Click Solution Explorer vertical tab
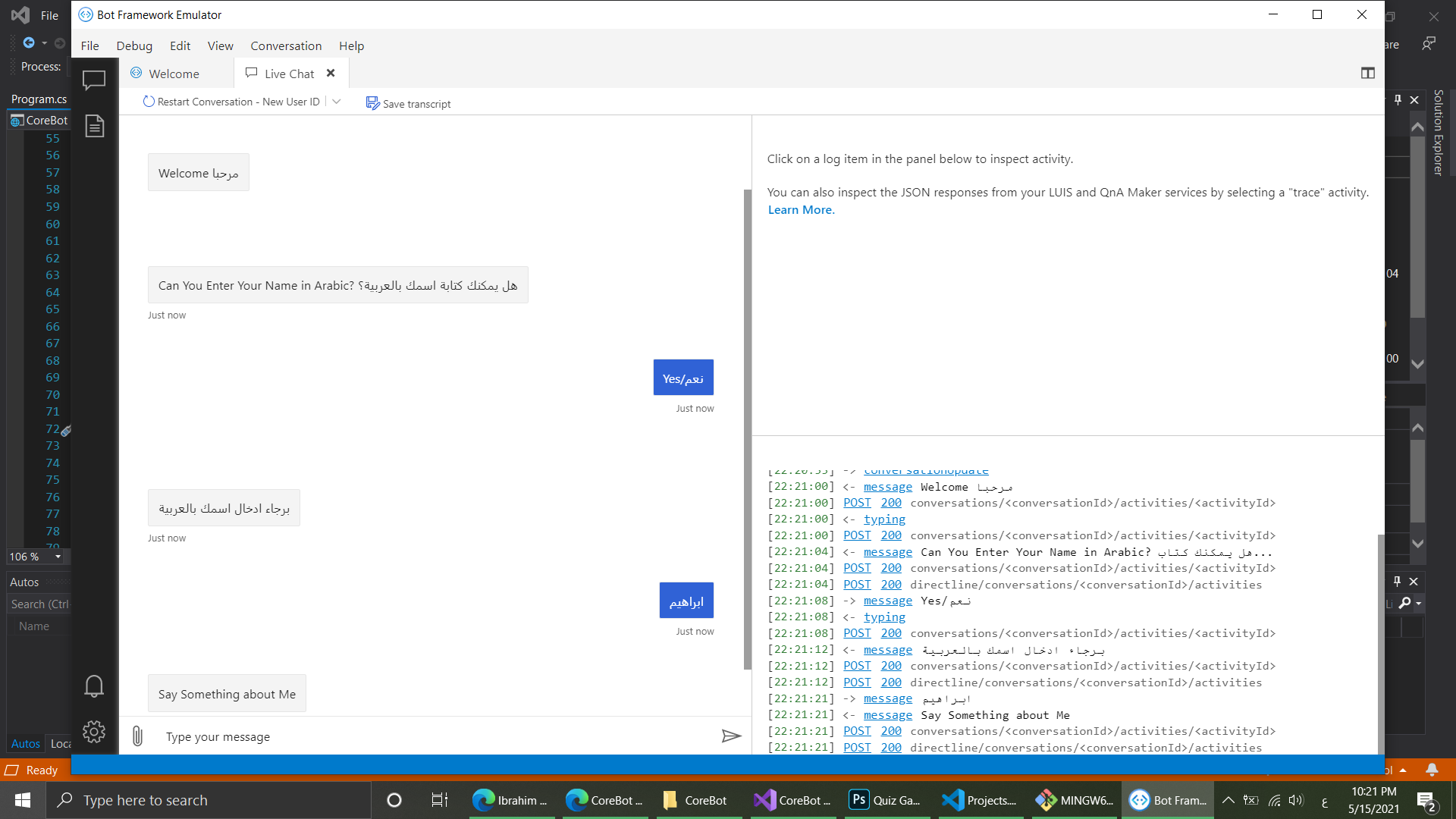1456x819 pixels. coord(1438,133)
